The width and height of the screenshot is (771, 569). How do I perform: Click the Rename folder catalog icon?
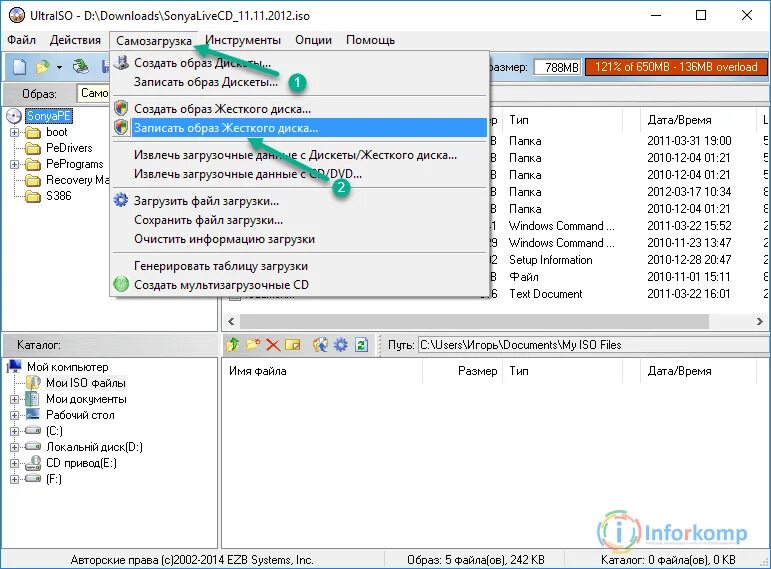coord(293,345)
